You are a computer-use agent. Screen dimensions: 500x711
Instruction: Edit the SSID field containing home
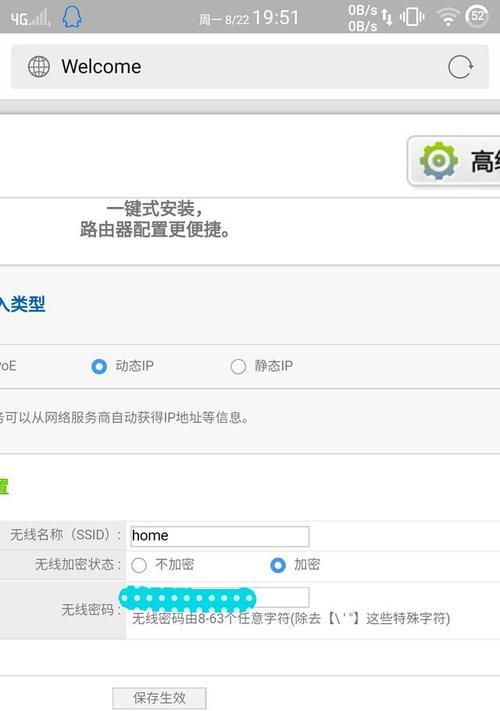pyautogui.click(x=220, y=536)
